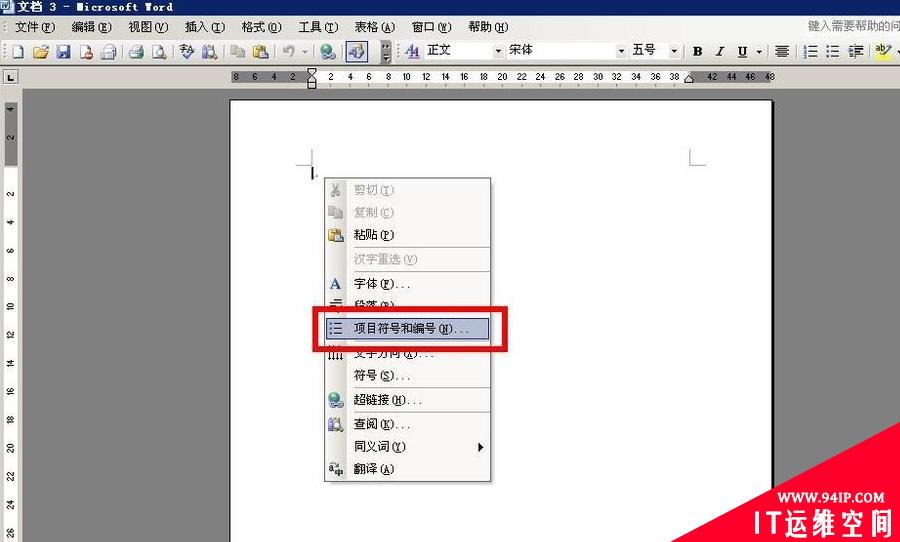Click the indent icon in formatting toolbar

(x=855, y=52)
